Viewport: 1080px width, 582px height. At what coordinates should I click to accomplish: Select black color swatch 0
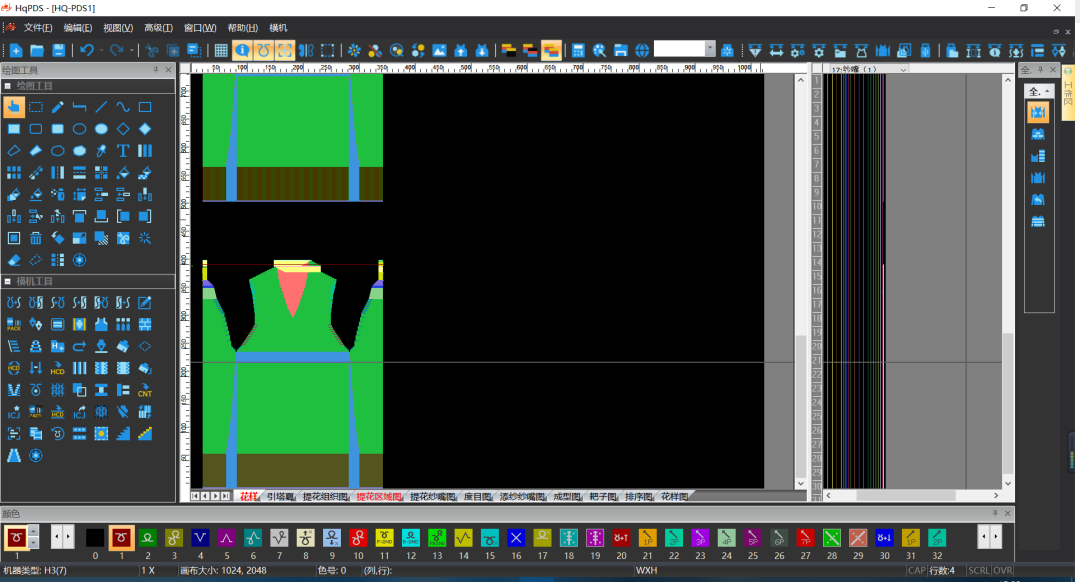coord(95,537)
